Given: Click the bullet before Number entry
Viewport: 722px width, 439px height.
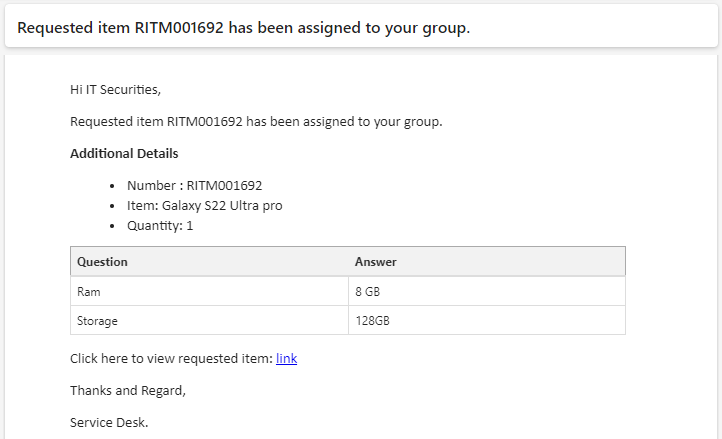Looking at the screenshot, I should (x=112, y=186).
